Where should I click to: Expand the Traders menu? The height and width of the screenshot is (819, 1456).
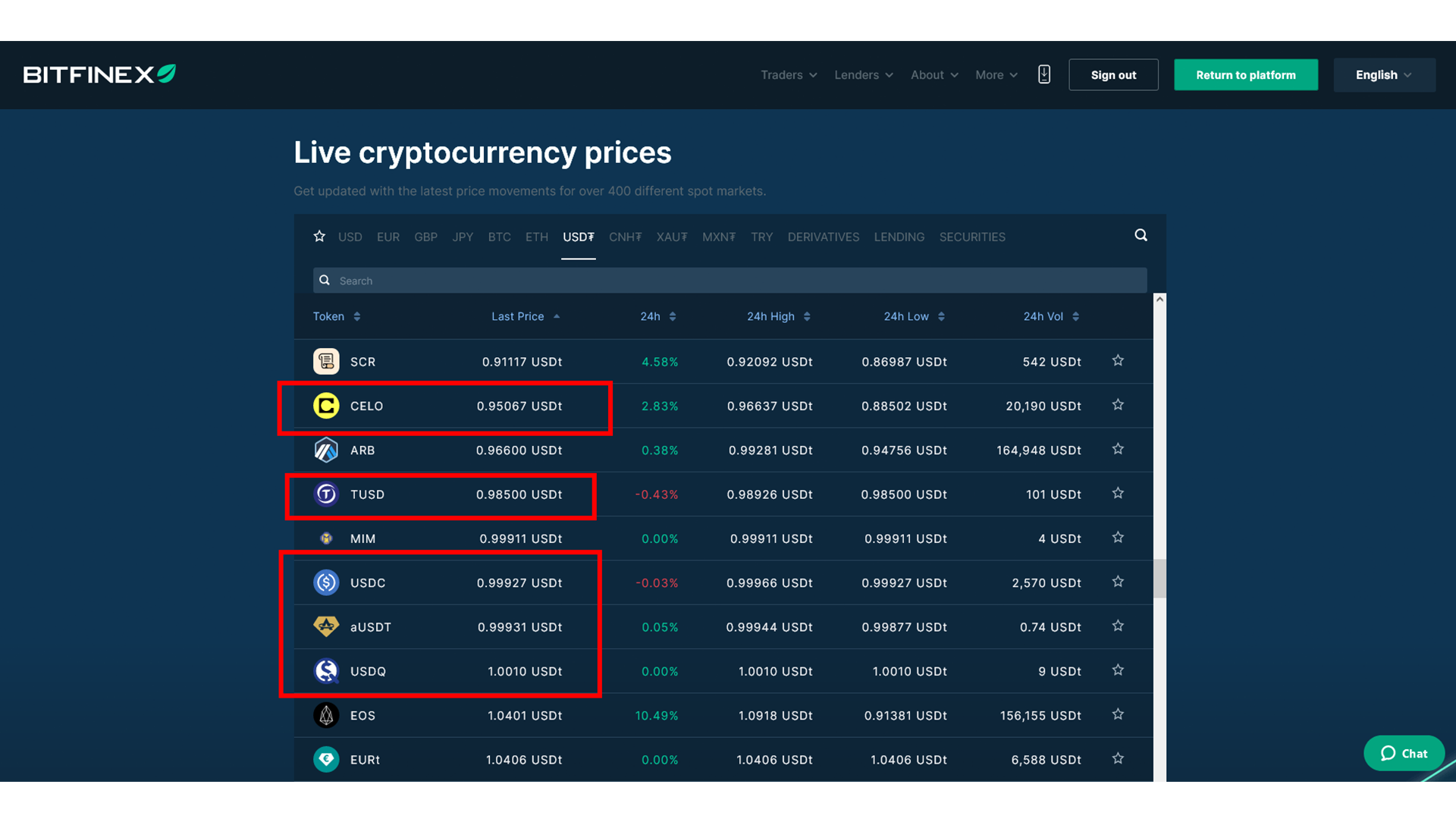click(x=789, y=74)
